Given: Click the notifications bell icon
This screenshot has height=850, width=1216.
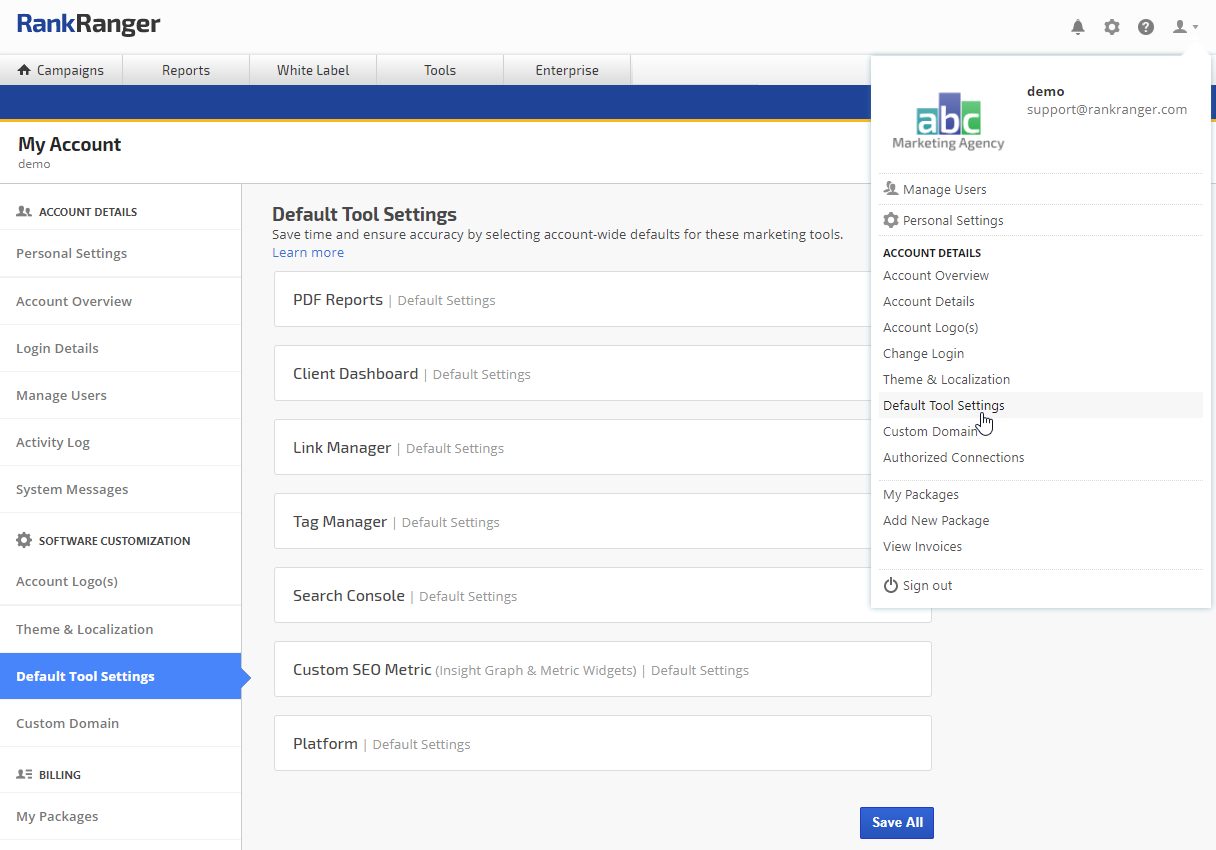Looking at the screenshot, I should (1078, 27).
